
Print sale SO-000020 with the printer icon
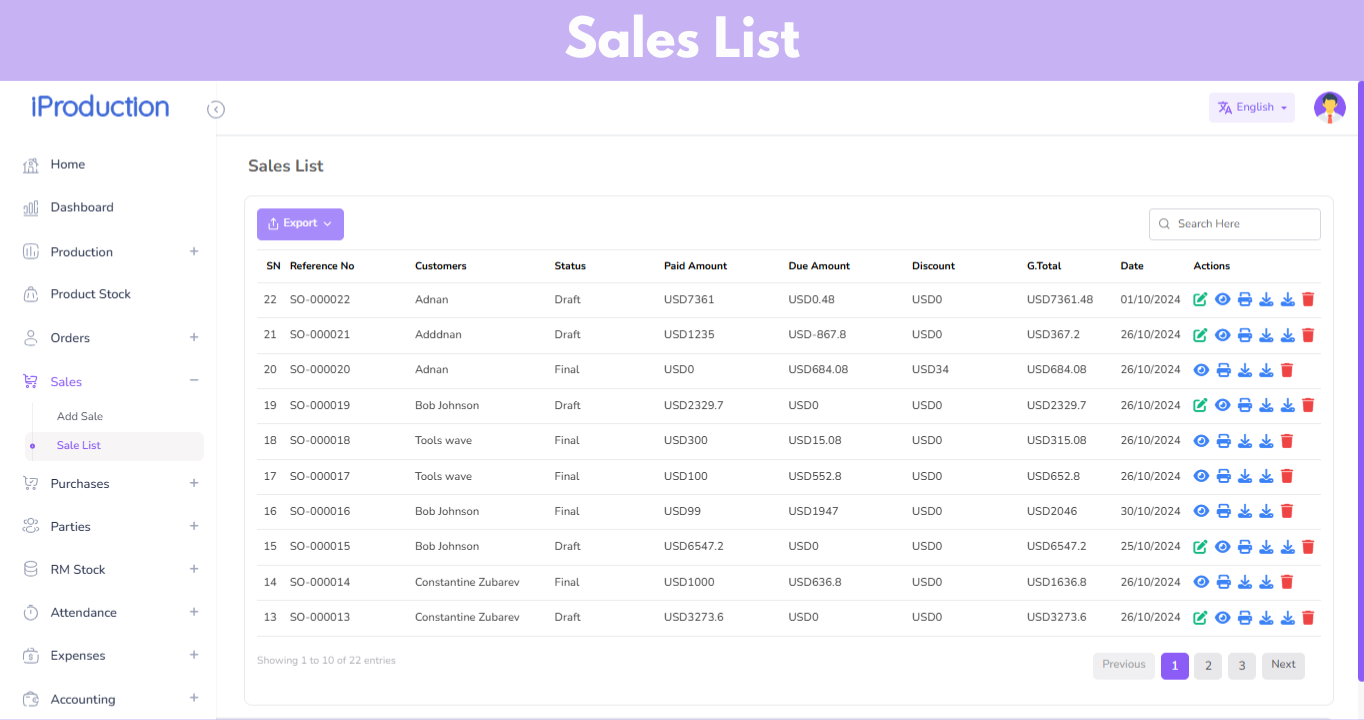[x=1223, y=370]
